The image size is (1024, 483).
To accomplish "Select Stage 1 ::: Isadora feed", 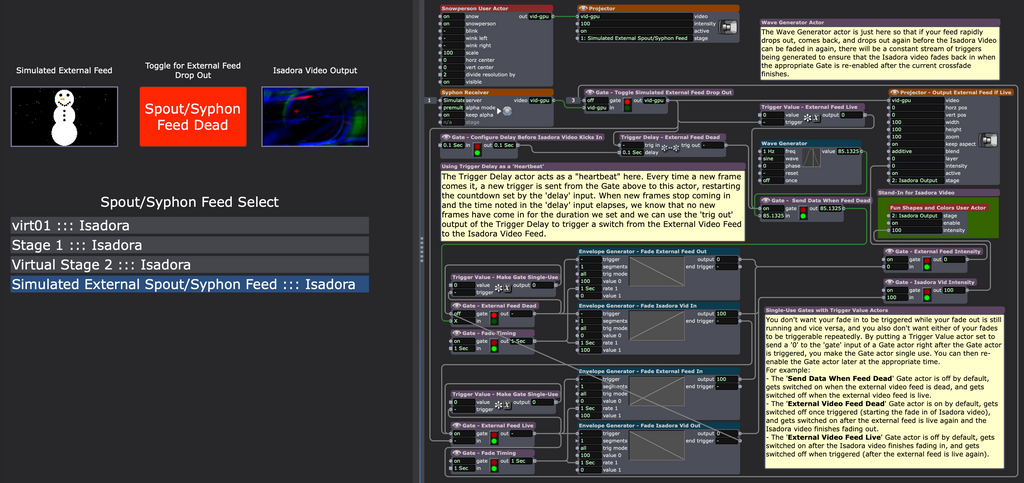I will coord(190,245).
